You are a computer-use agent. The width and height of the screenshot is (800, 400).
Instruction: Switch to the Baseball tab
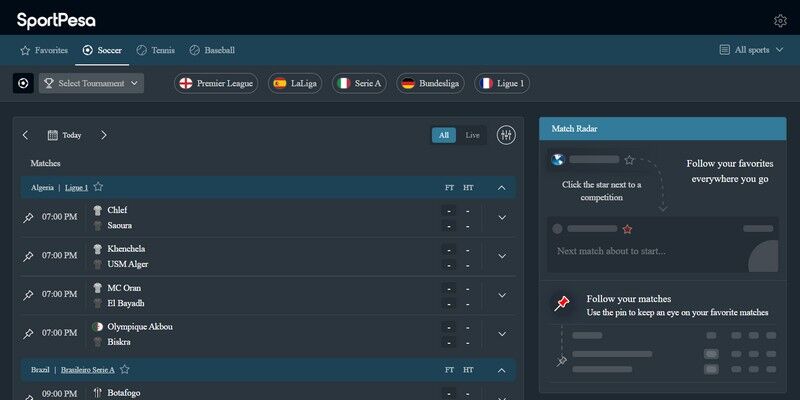(x=212, y=50)
